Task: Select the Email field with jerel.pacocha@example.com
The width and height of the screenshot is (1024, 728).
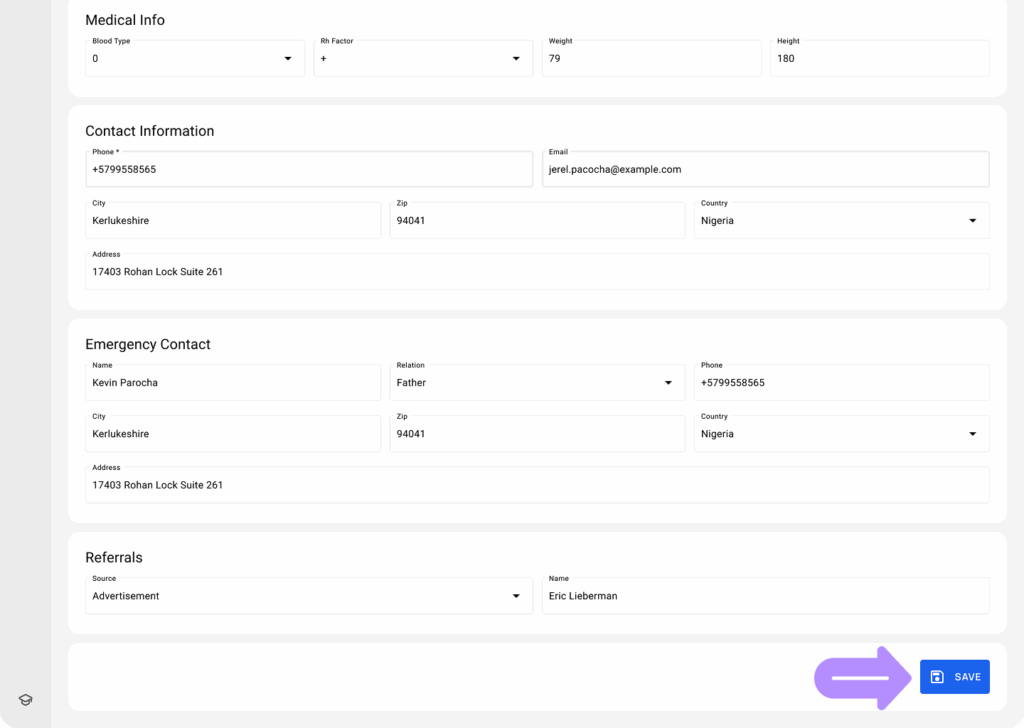Action: [x=765, y=169]
